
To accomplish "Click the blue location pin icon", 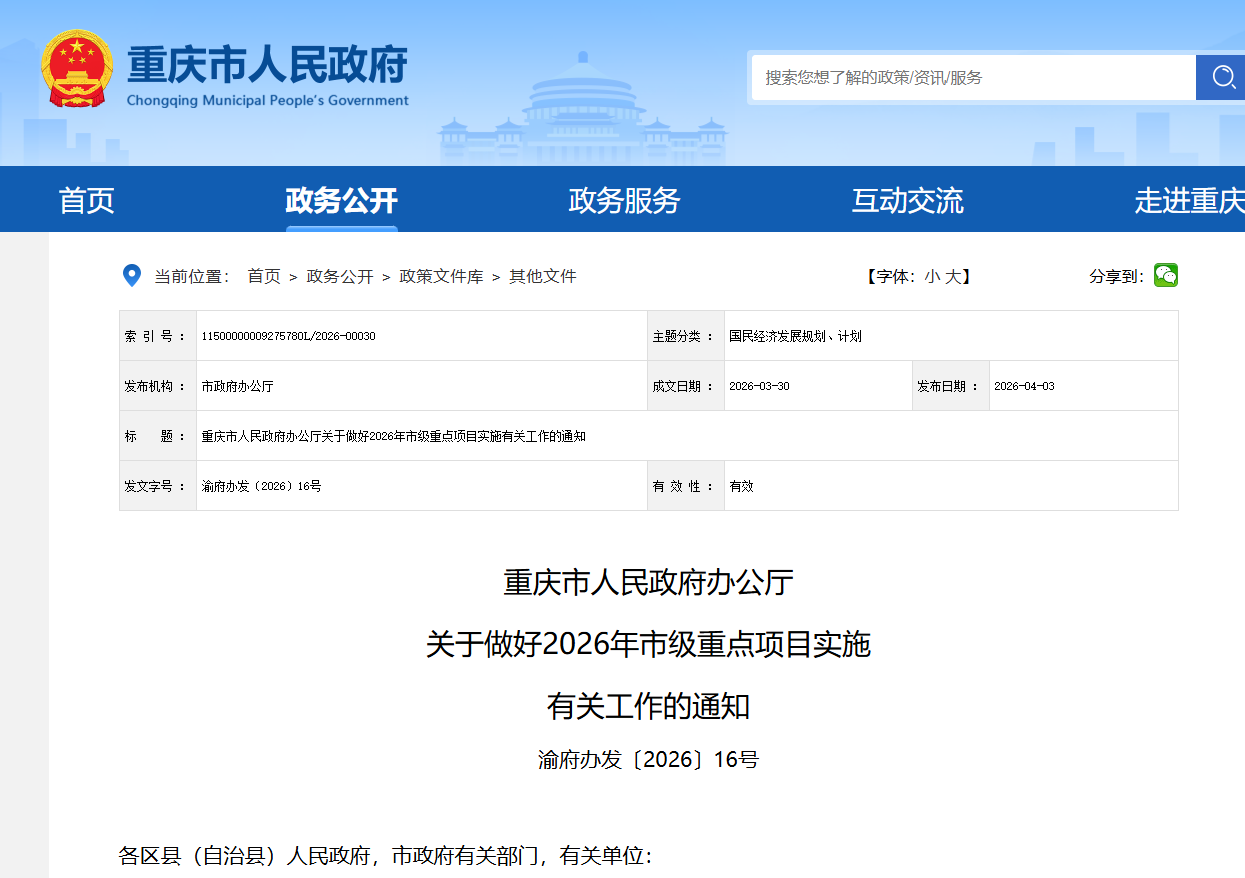I will (131, 276).
